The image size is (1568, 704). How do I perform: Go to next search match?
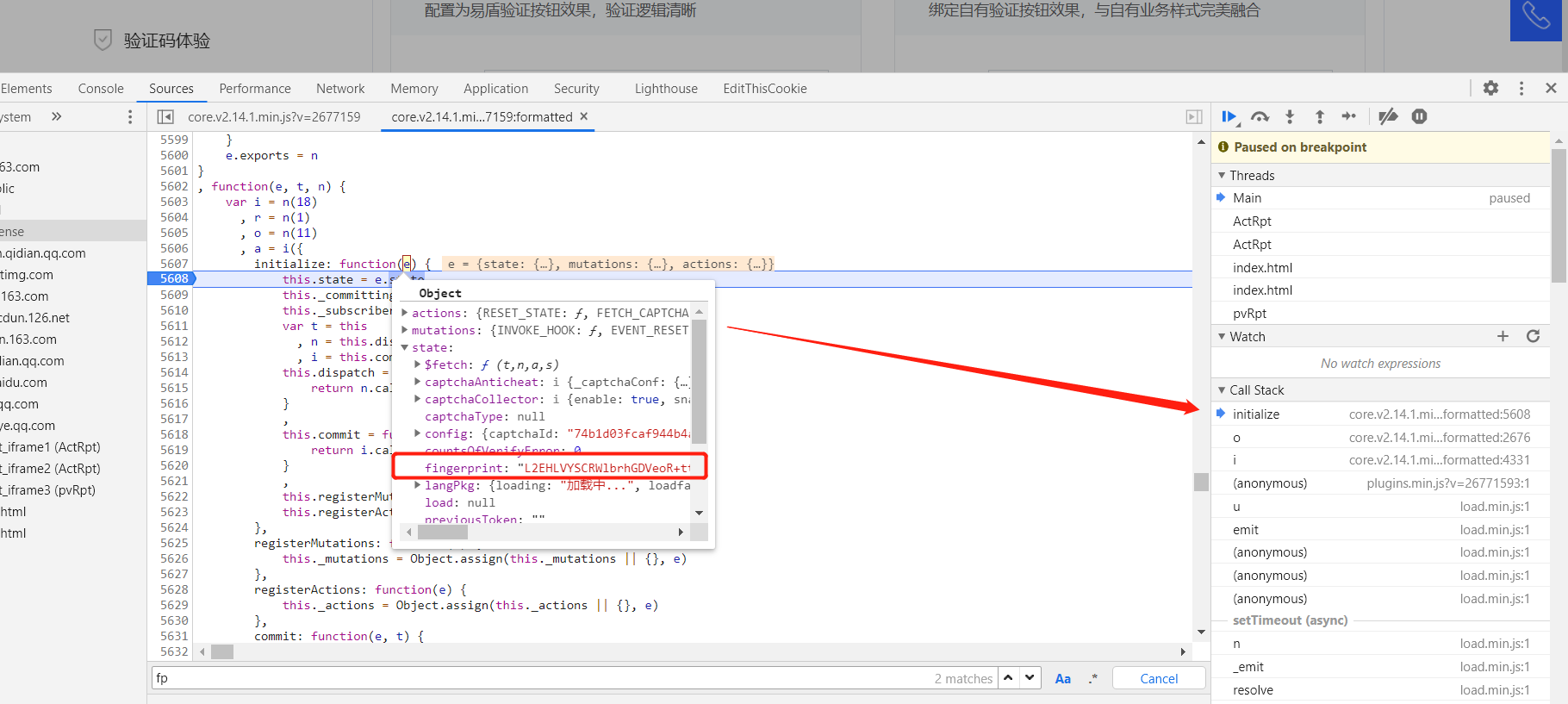(1030, 678)
